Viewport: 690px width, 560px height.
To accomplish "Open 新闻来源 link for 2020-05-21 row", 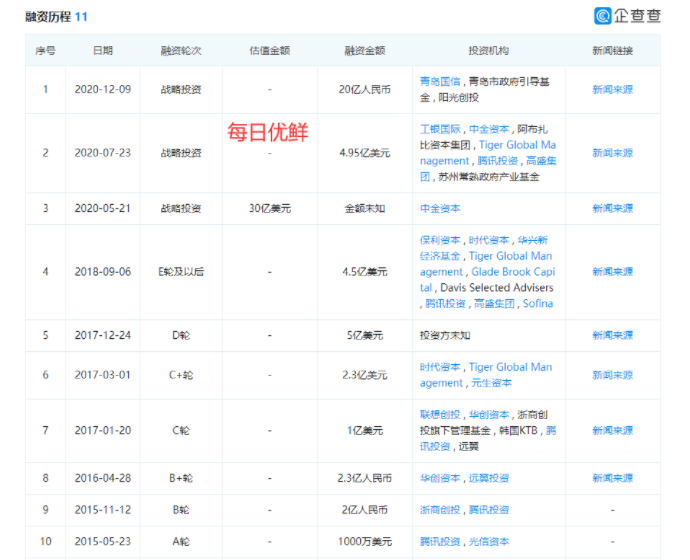I will [613, 208].
